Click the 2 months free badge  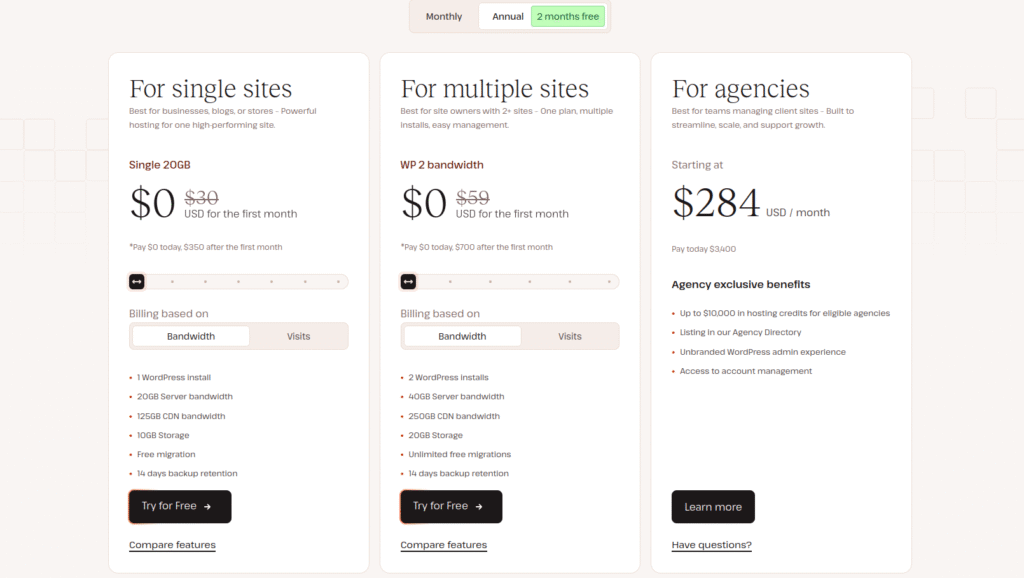point(568,16)
